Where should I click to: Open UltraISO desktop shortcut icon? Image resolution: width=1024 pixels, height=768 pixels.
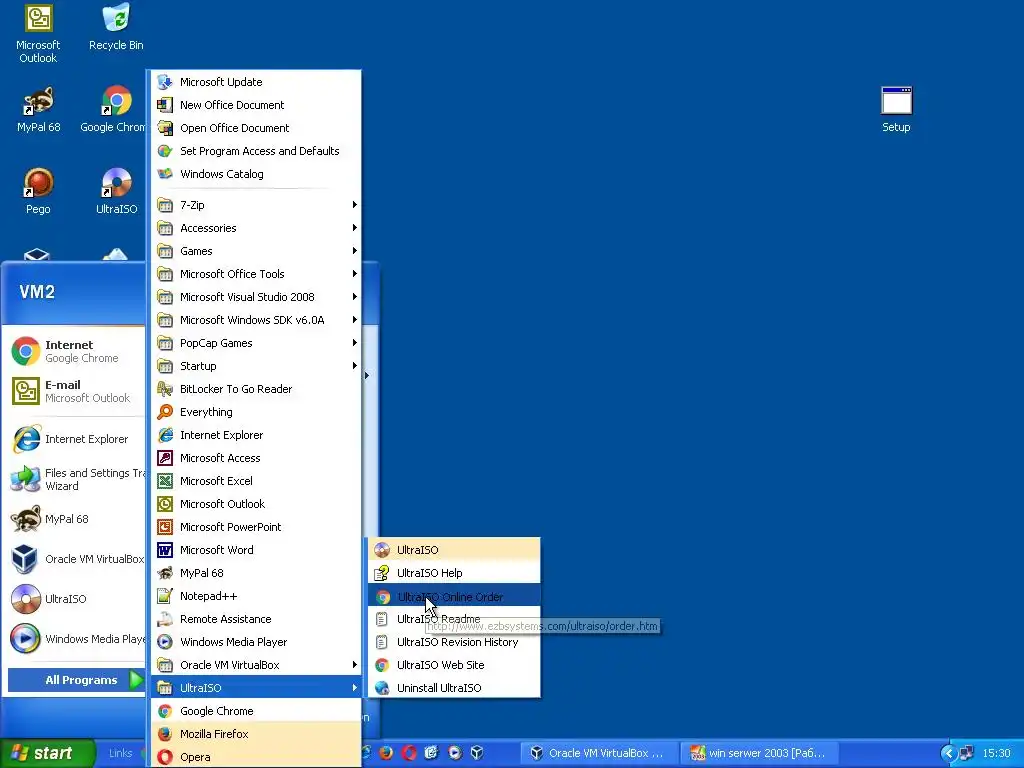pos(116,191)
